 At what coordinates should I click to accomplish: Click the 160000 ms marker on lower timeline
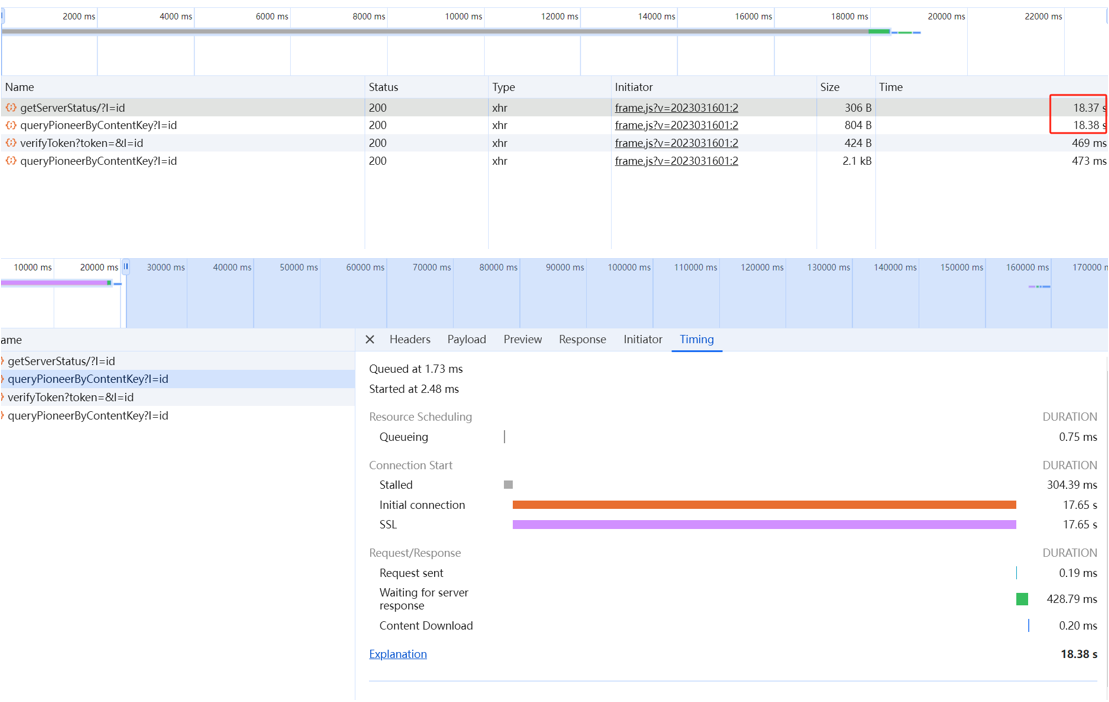pyautogui.click(x=1028, y=267)
